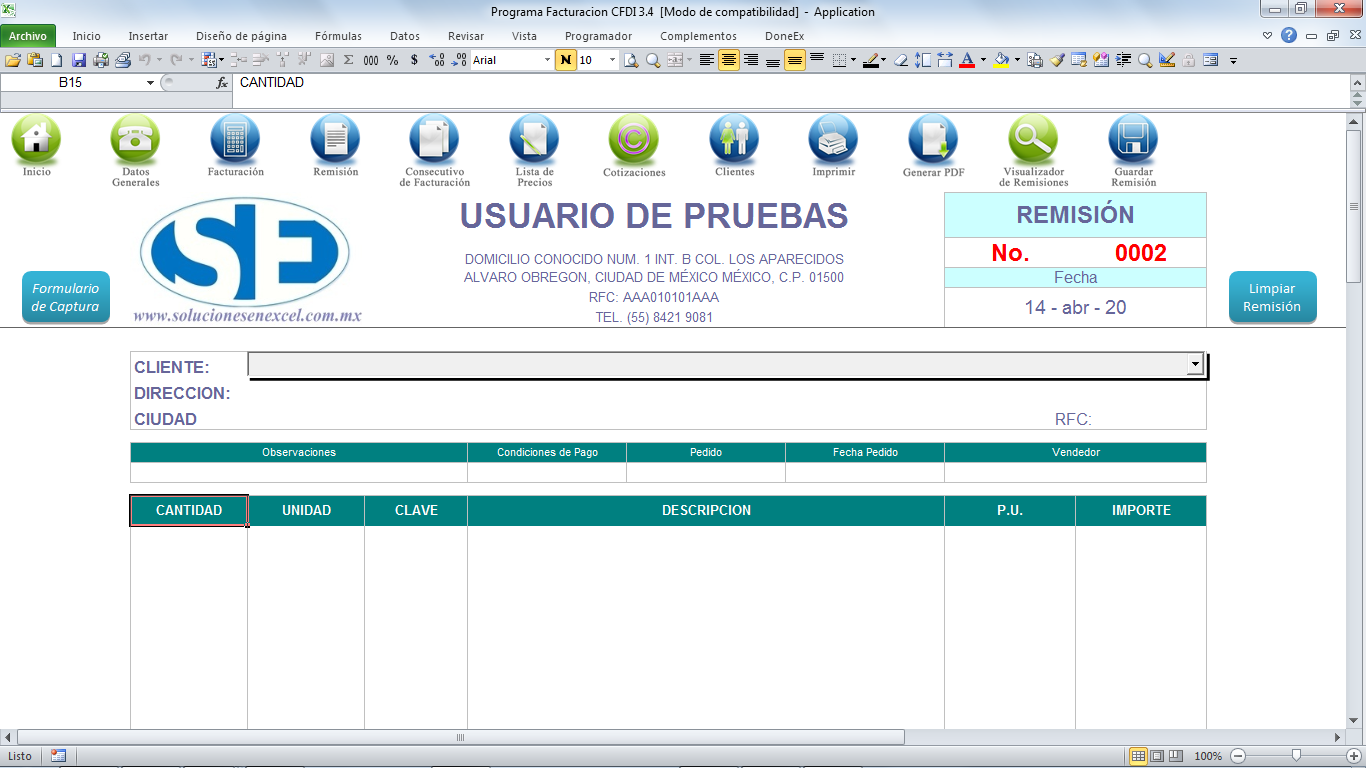The width and height of the screenshot is (1366, 768).
Task: Click the thousands separator 000 icon
Action: [371, 60]
